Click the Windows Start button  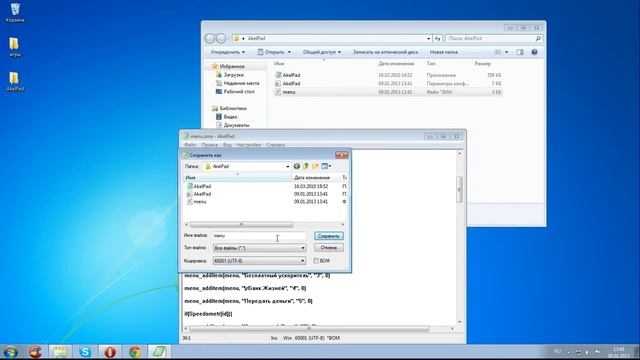[11, 352]
